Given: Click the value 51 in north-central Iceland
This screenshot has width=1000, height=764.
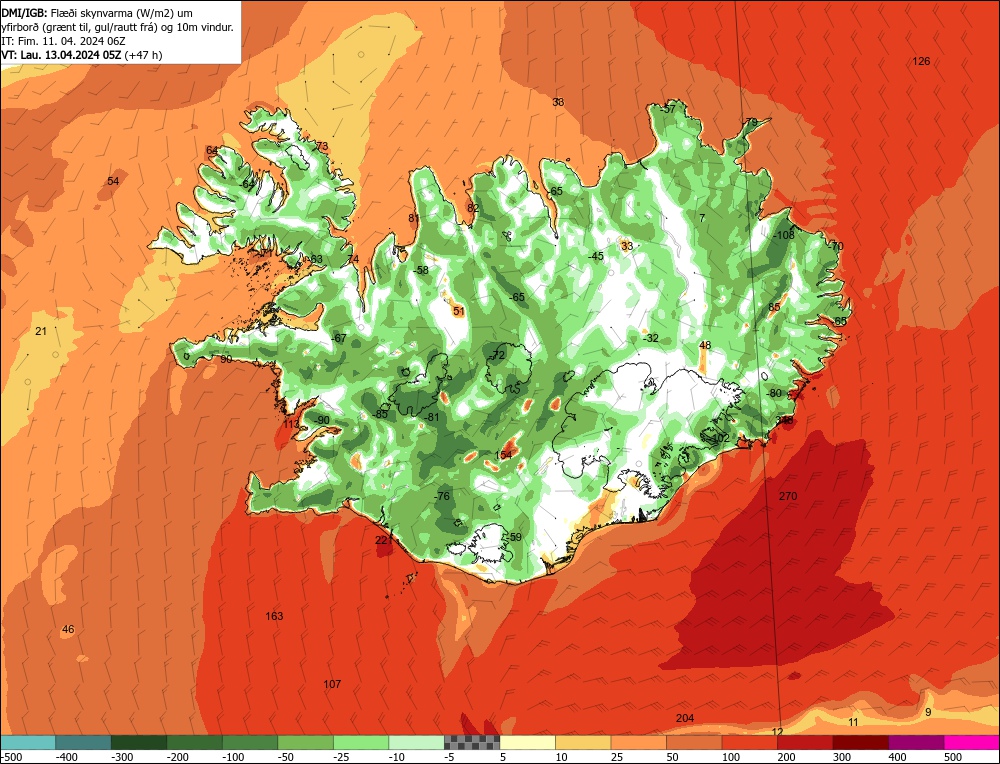Looking at the screenshot, I should tap(459, 311).
